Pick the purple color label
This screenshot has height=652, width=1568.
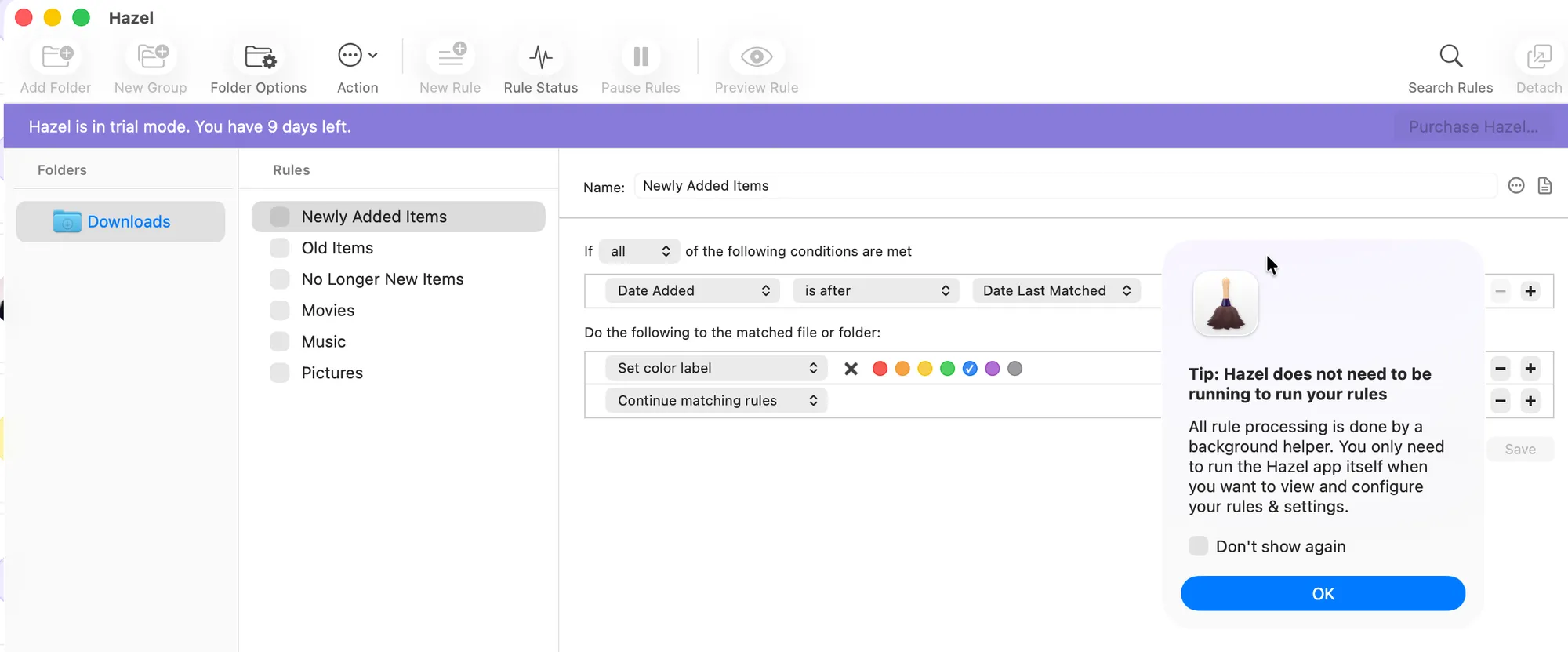(993, 369)
